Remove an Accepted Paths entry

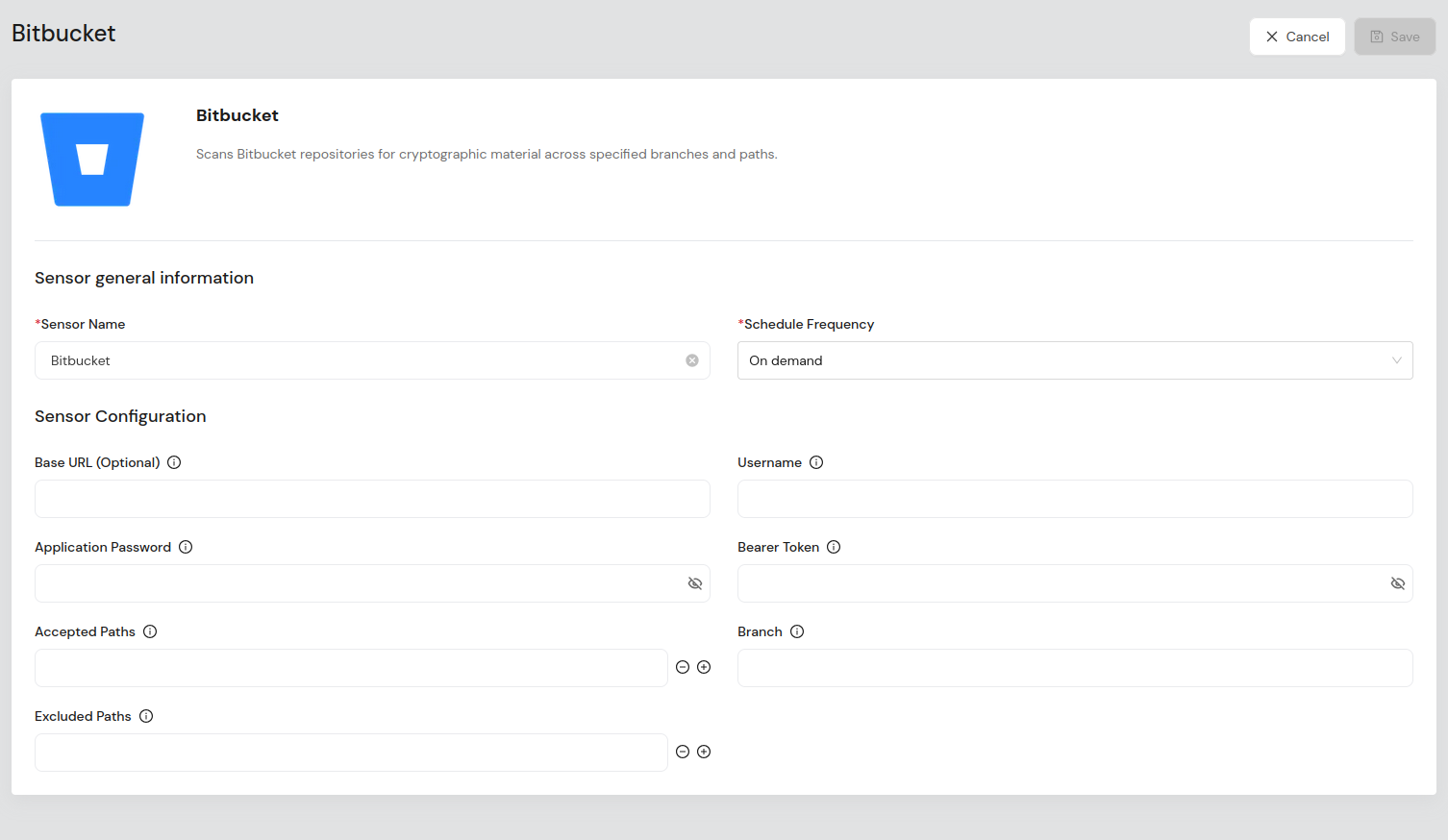pos(683,667)
